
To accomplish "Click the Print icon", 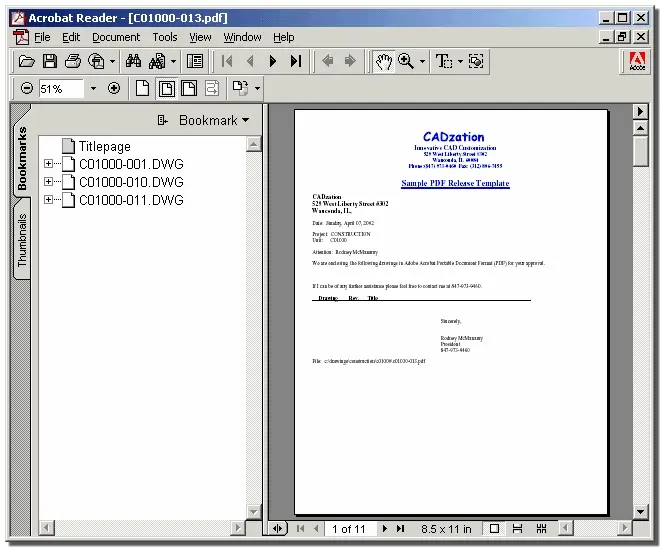I will [x=73, y=62].
